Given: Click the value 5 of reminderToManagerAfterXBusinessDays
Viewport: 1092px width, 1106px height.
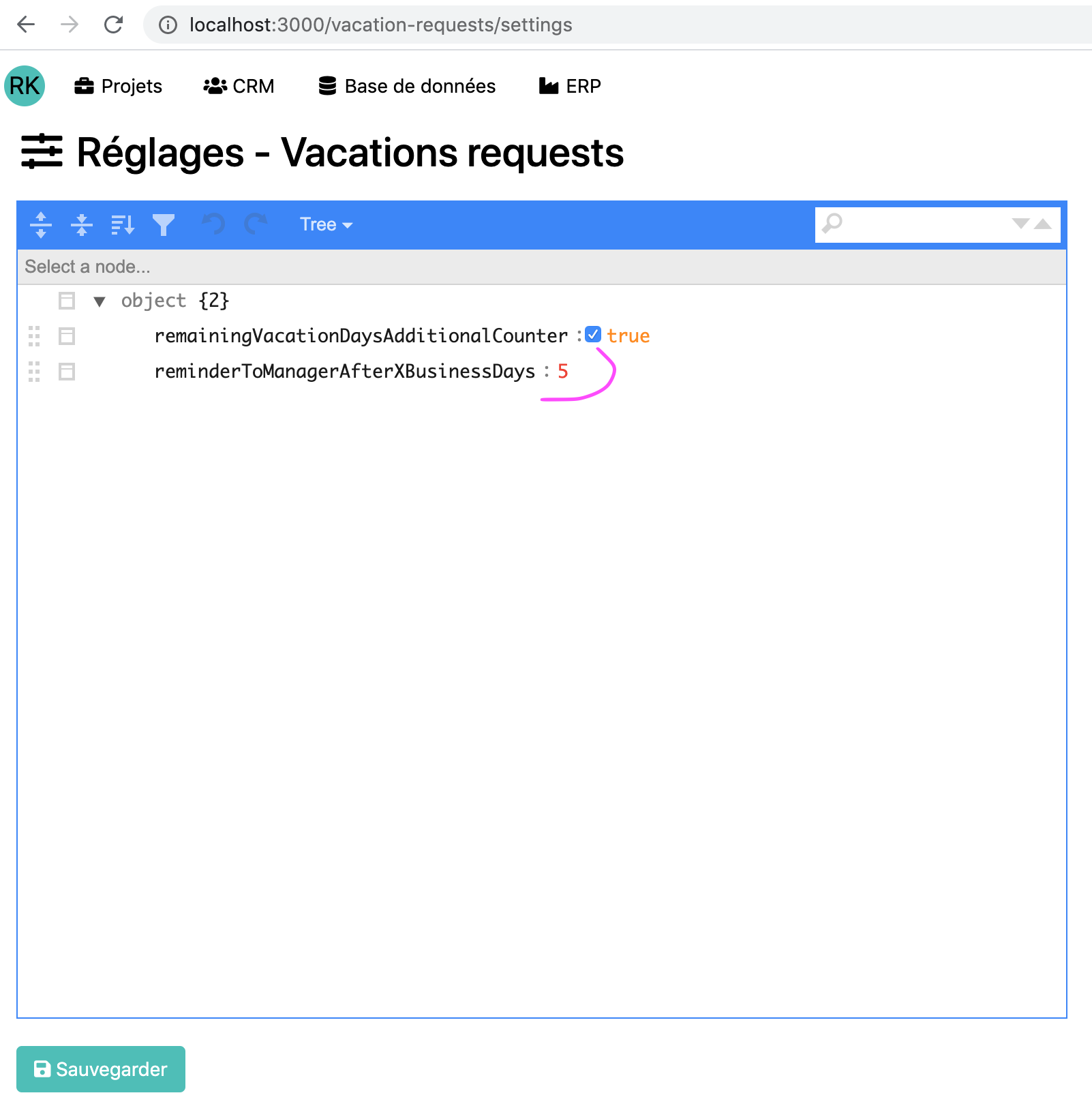Looking at the screenshot, I should (x=562, y=372).
